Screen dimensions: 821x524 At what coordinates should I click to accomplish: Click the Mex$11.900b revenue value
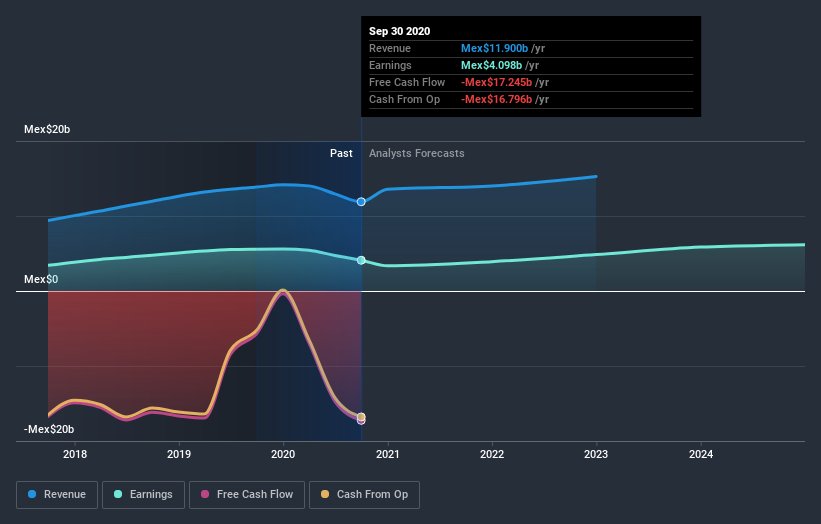pyautogui.click(x=494, y=48)
